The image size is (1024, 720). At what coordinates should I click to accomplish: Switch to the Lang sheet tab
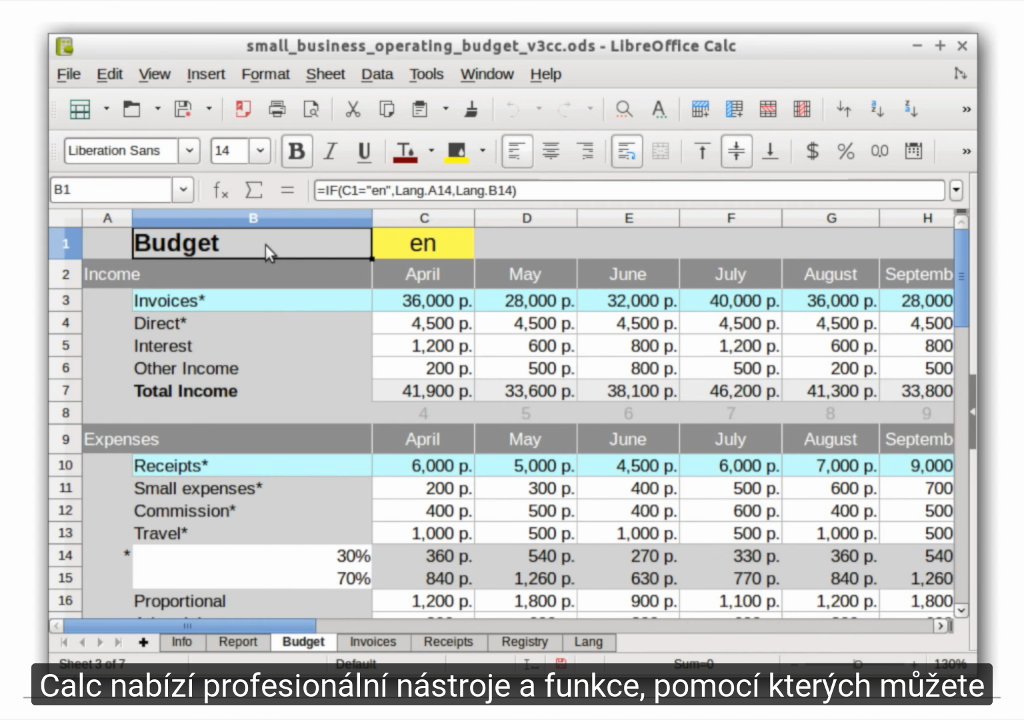(588, 642)
